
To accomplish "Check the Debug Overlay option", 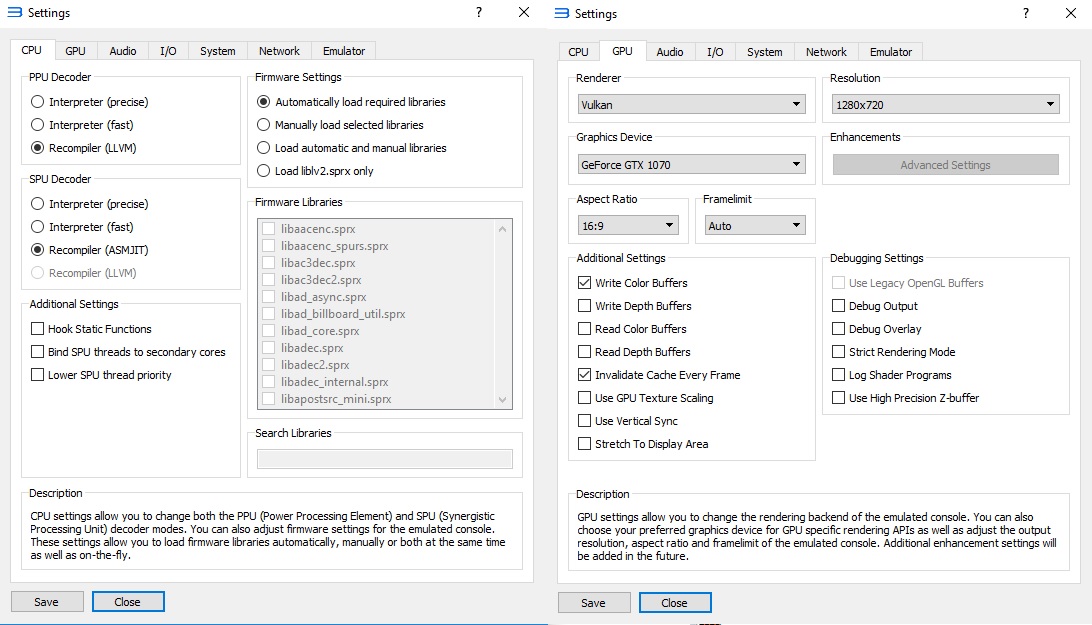I will coord(839,329).
